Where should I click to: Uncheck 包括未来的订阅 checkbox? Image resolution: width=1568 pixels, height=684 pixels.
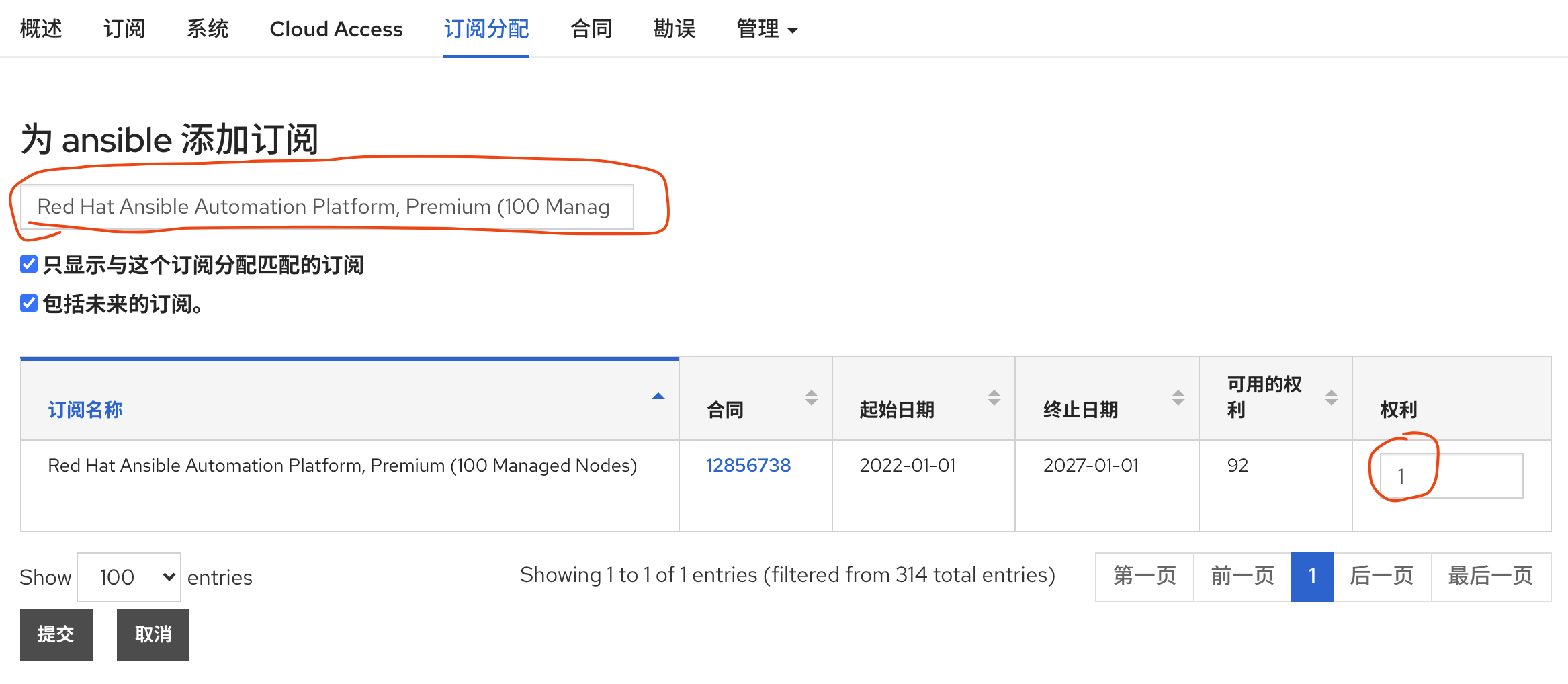coord(29,304)
